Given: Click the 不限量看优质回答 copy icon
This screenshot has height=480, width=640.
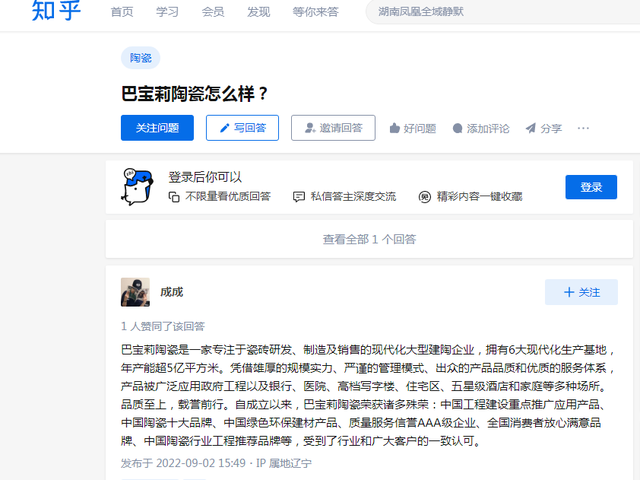Looking at the screenshot, I should [174, 197].
